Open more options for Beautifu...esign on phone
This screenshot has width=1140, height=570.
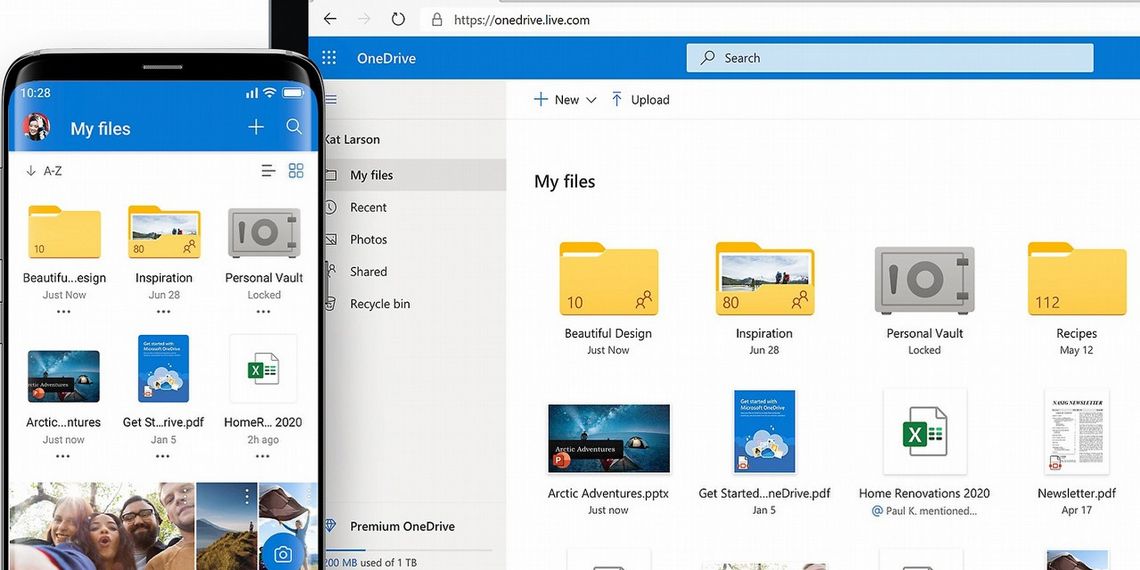(x=64, y=311)
